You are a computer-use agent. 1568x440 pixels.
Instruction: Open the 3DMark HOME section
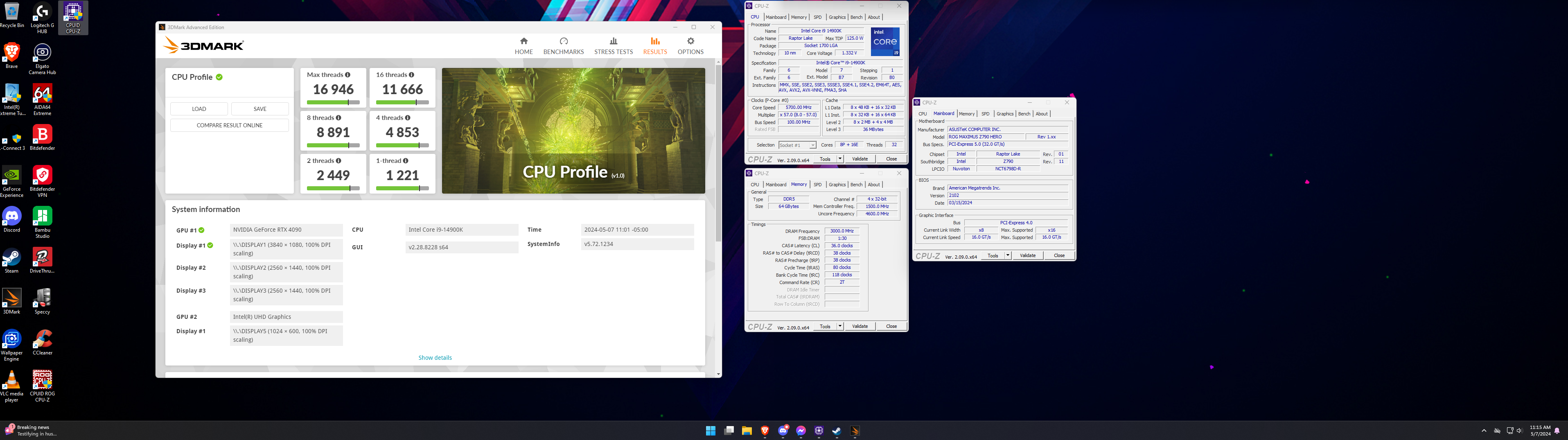point(523,46)
